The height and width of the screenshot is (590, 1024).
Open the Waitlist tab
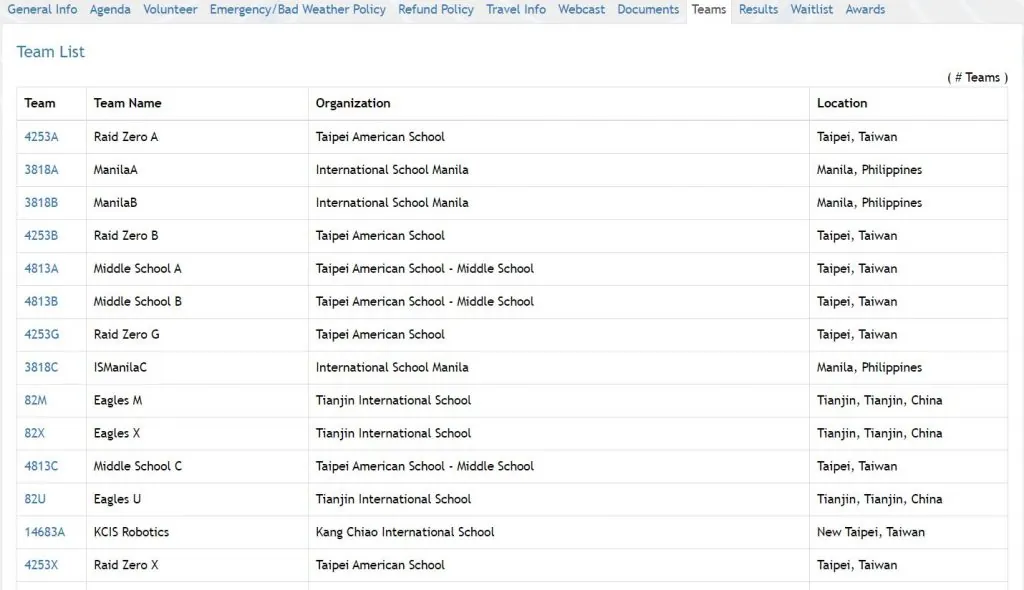tap(811, 10)
